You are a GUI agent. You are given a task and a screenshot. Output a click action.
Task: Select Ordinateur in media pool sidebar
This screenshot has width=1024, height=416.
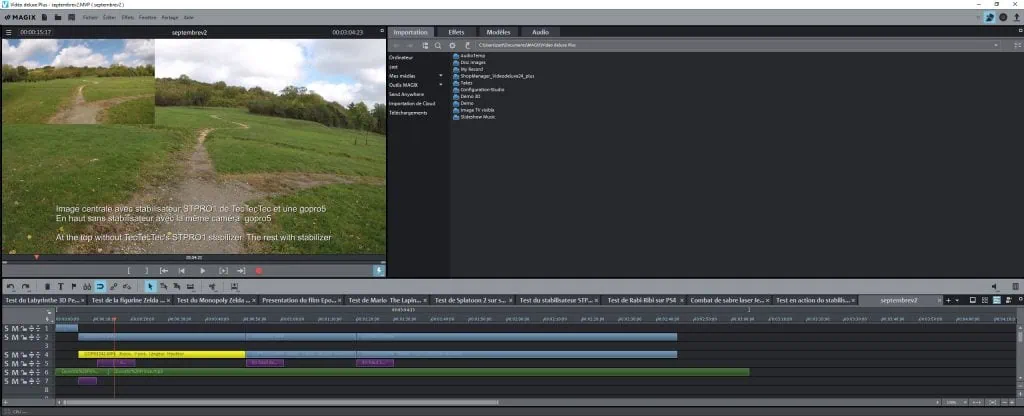pos(401,57)
